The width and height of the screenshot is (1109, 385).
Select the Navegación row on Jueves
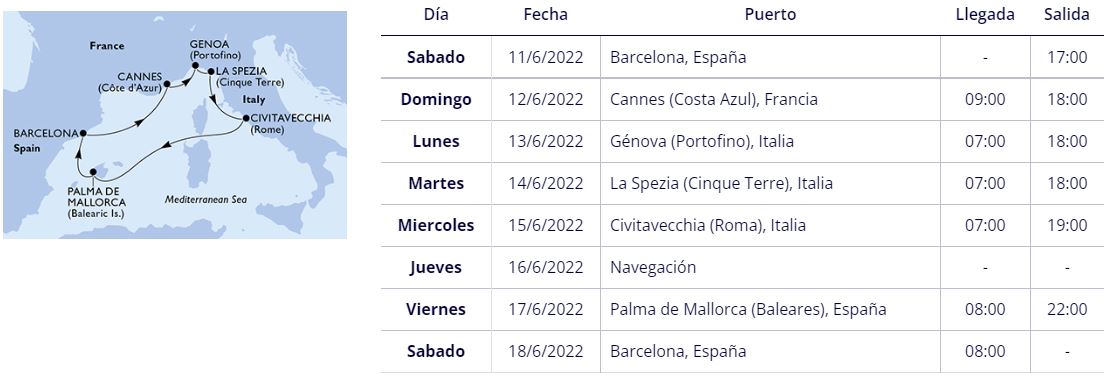click(x=744, y=268)
